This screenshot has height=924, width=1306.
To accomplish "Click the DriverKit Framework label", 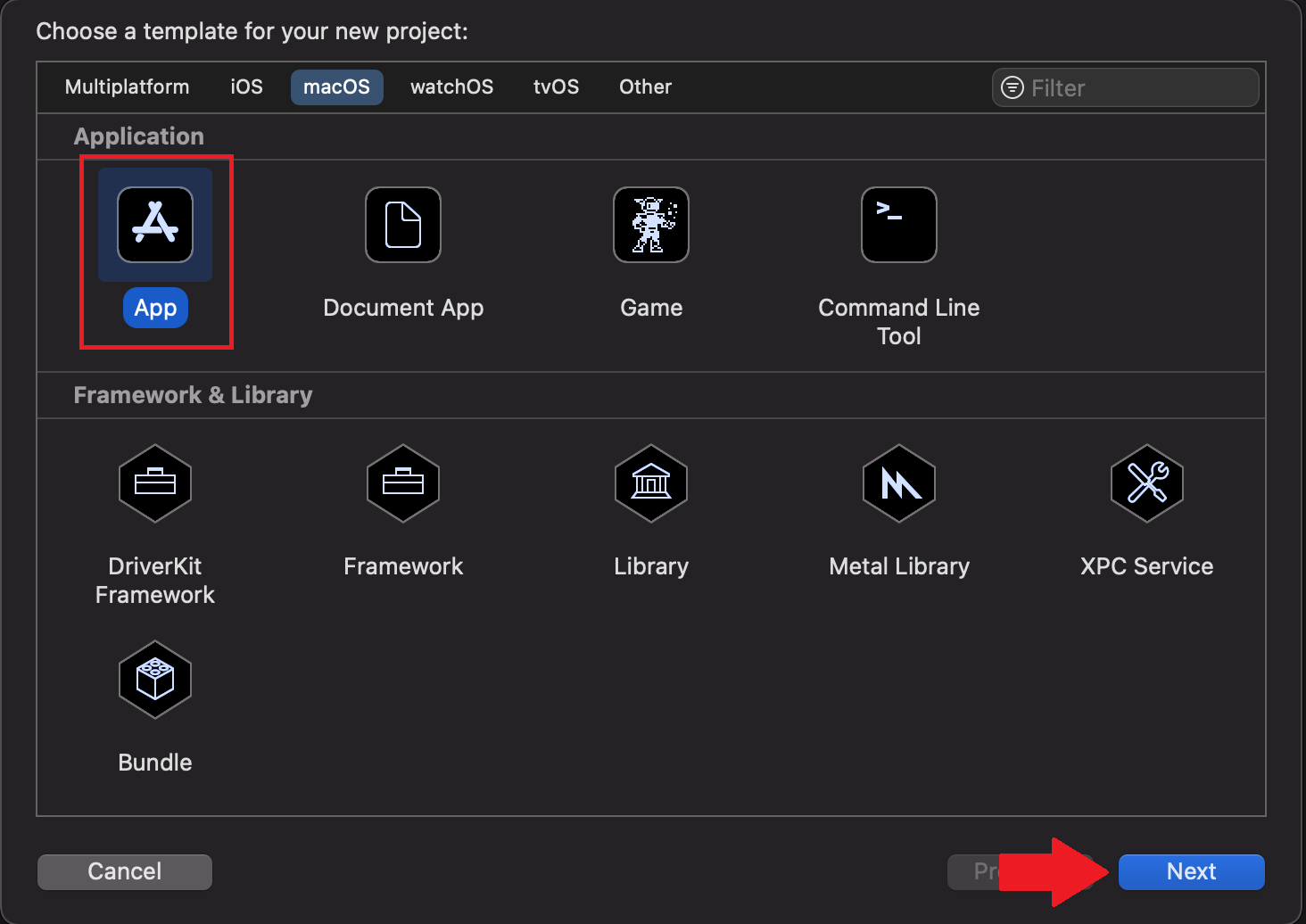I will [155, 581].
